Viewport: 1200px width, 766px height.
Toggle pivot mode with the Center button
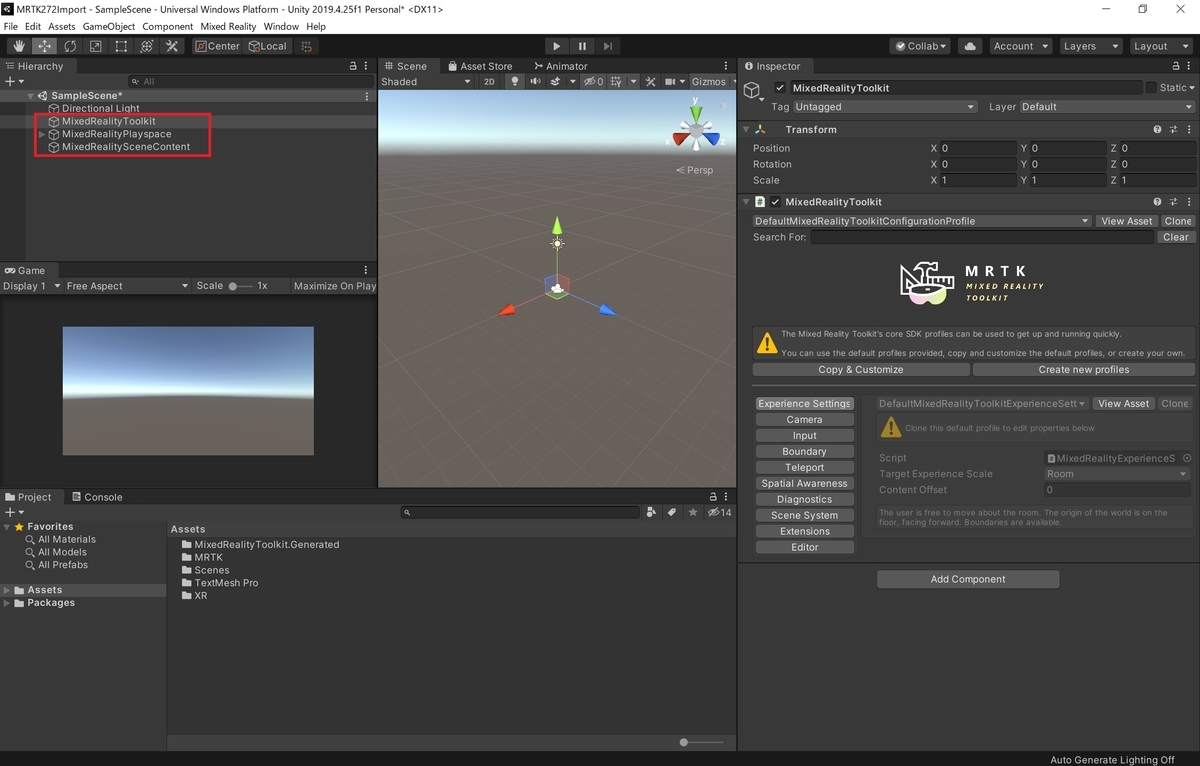click(x=217, y=46)
